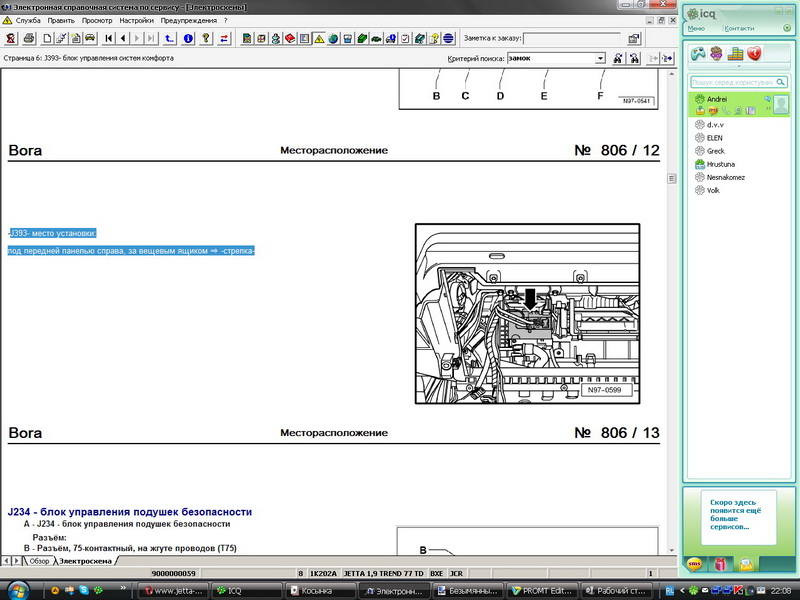Click the ICQ red heart question icon
800x600 pixels.
tap(754, 53)
